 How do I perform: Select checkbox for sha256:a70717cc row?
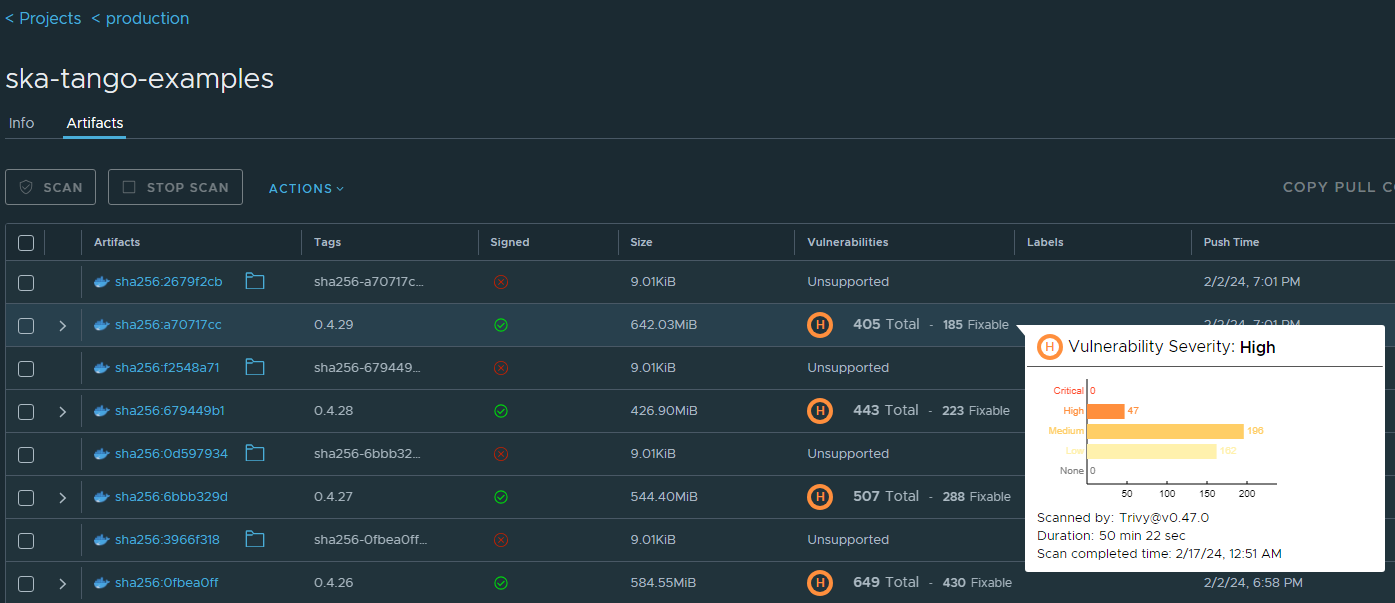pyautogui.click(x=26, y=326)
